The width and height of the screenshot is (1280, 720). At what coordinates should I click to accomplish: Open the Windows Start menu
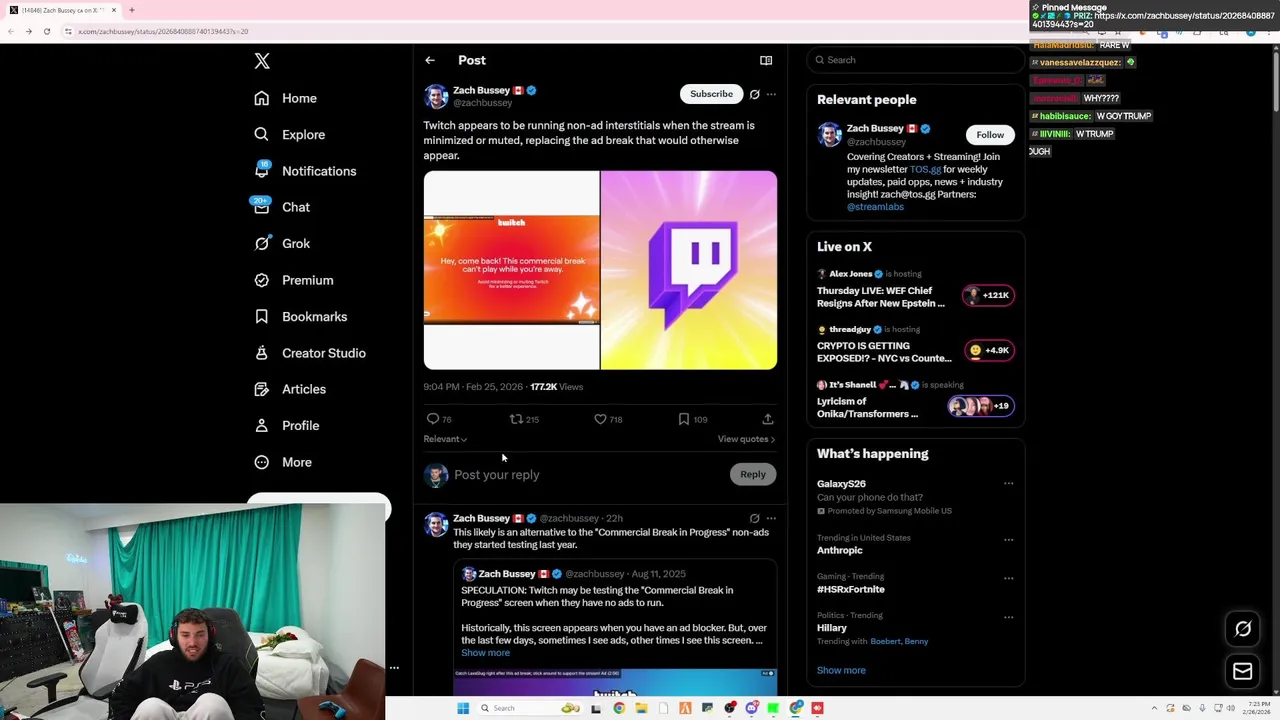[463, 708]
